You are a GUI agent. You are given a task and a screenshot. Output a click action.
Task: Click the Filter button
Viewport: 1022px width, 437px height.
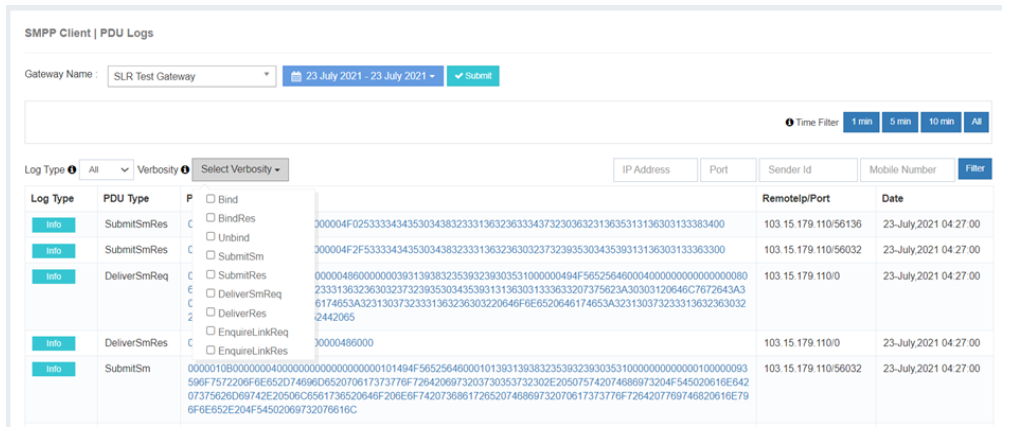pyautogui.click(x=975, y=169)
